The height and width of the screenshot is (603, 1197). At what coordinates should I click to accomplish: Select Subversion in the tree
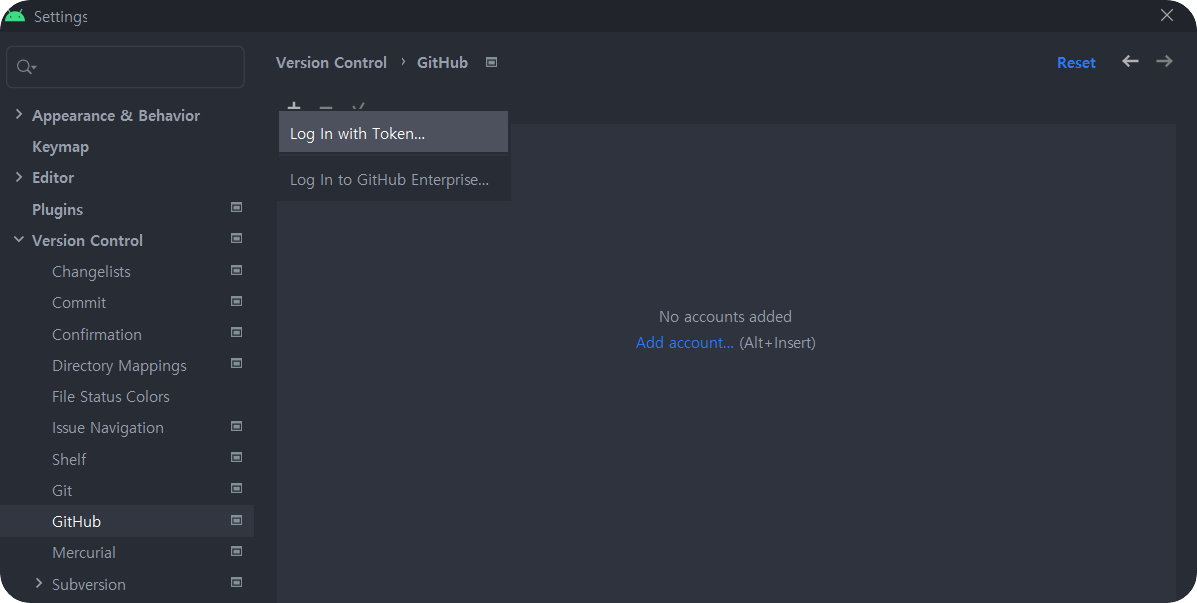[89, 585]
